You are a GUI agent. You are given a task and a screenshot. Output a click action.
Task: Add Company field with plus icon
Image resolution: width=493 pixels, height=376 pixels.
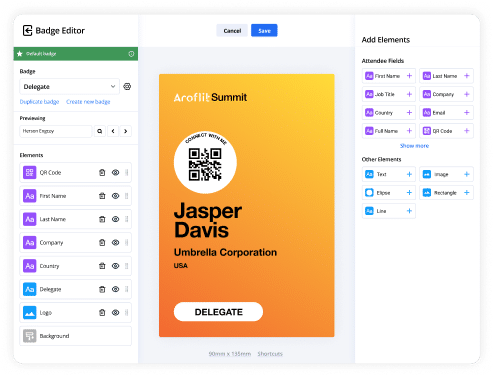click(467, 94)
